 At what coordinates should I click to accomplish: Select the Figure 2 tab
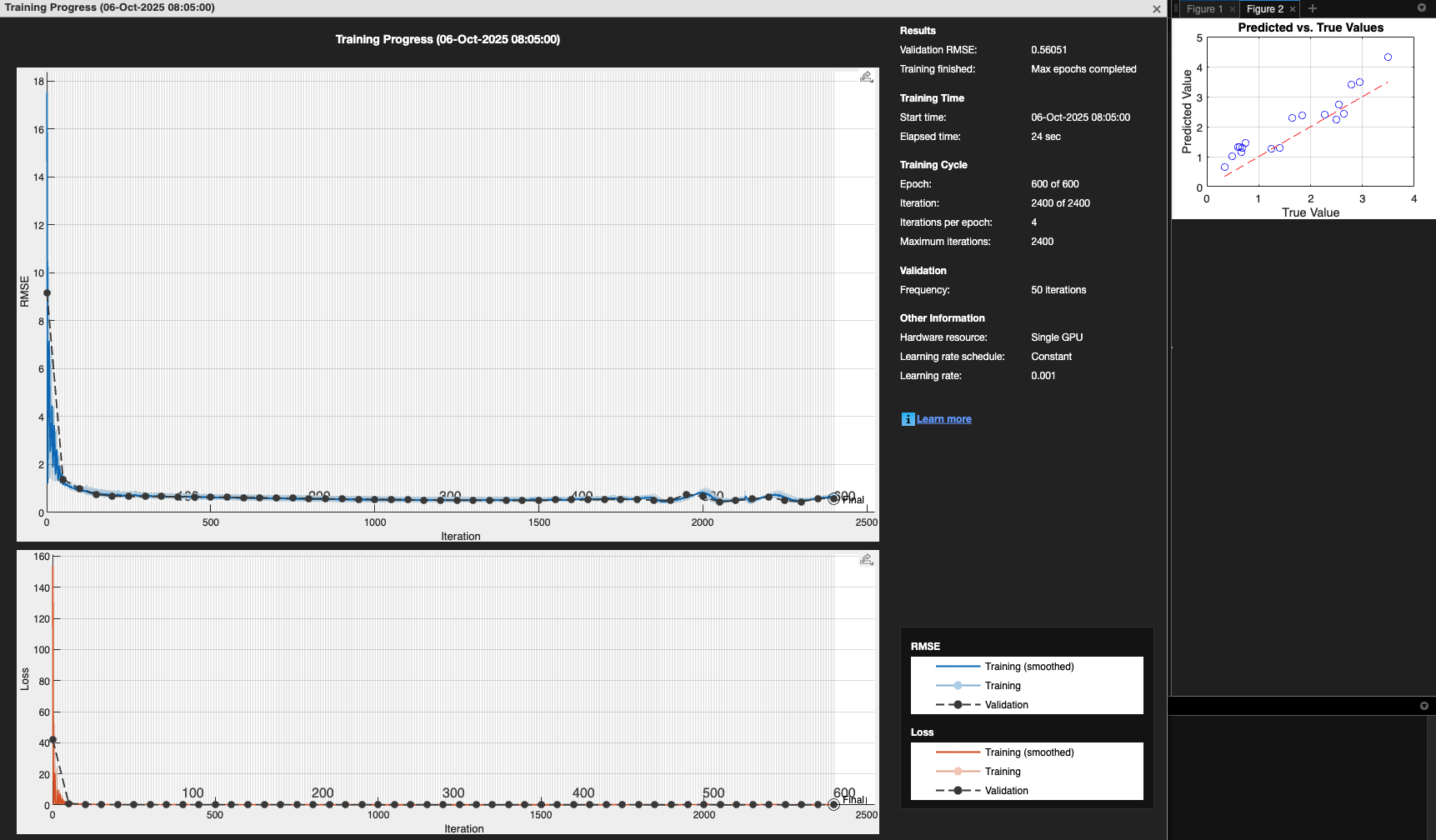[1264, 9]
